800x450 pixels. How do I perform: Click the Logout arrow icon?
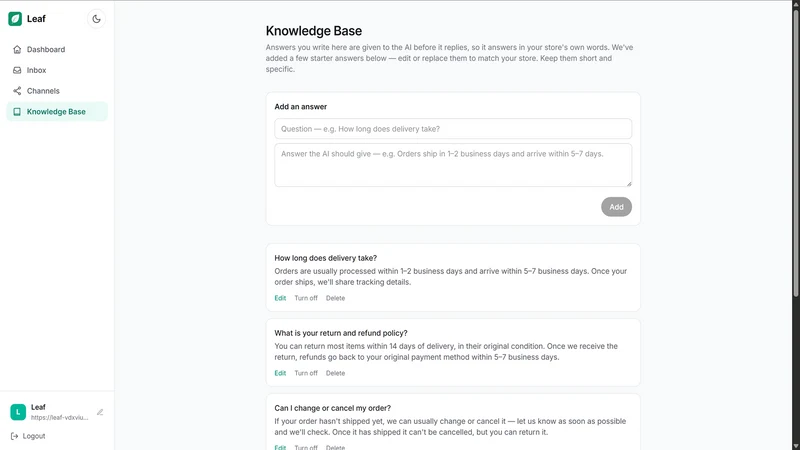pyautogui.click(x=14, y=436)
